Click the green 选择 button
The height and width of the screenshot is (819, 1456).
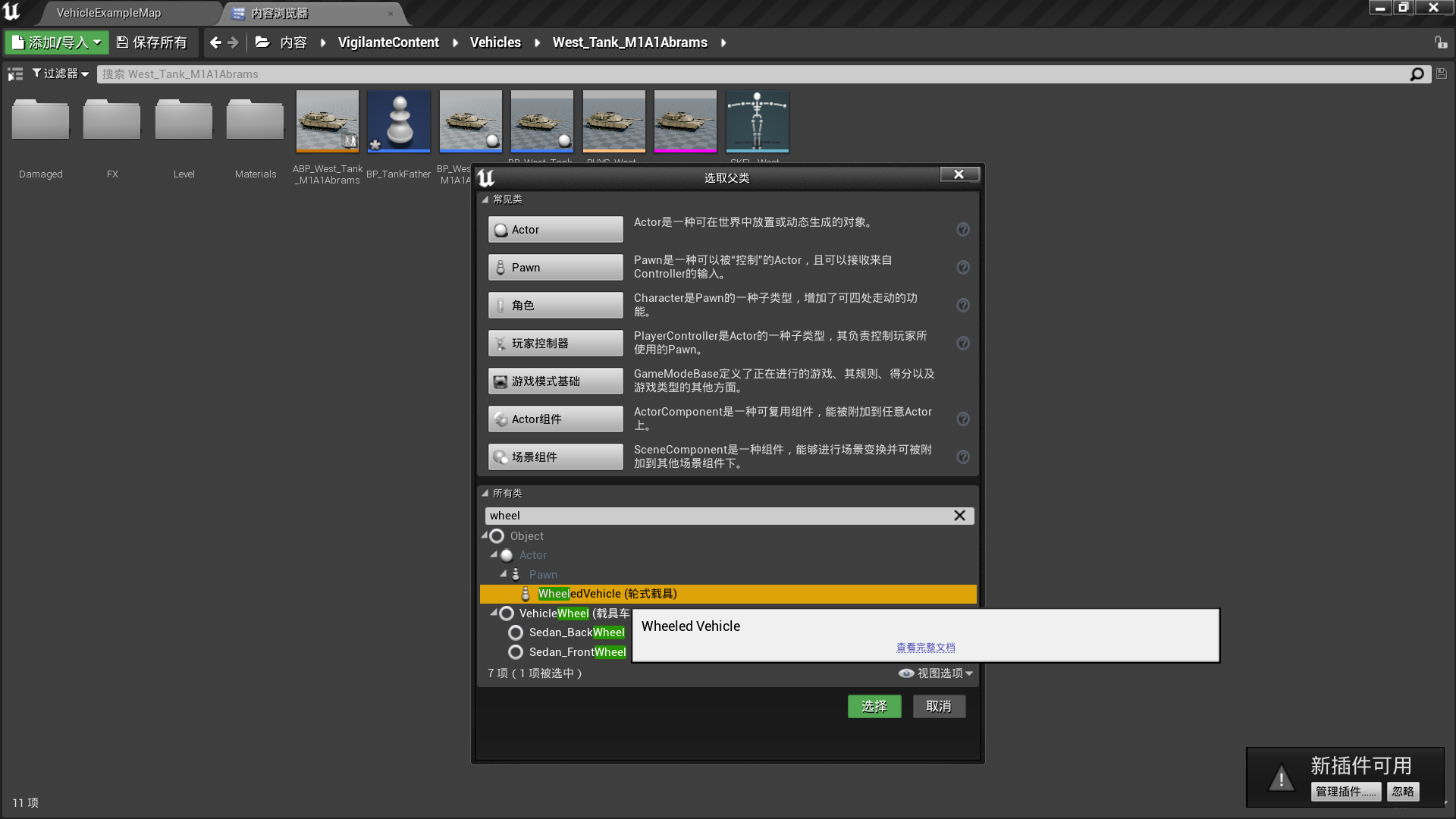[874, 706]
